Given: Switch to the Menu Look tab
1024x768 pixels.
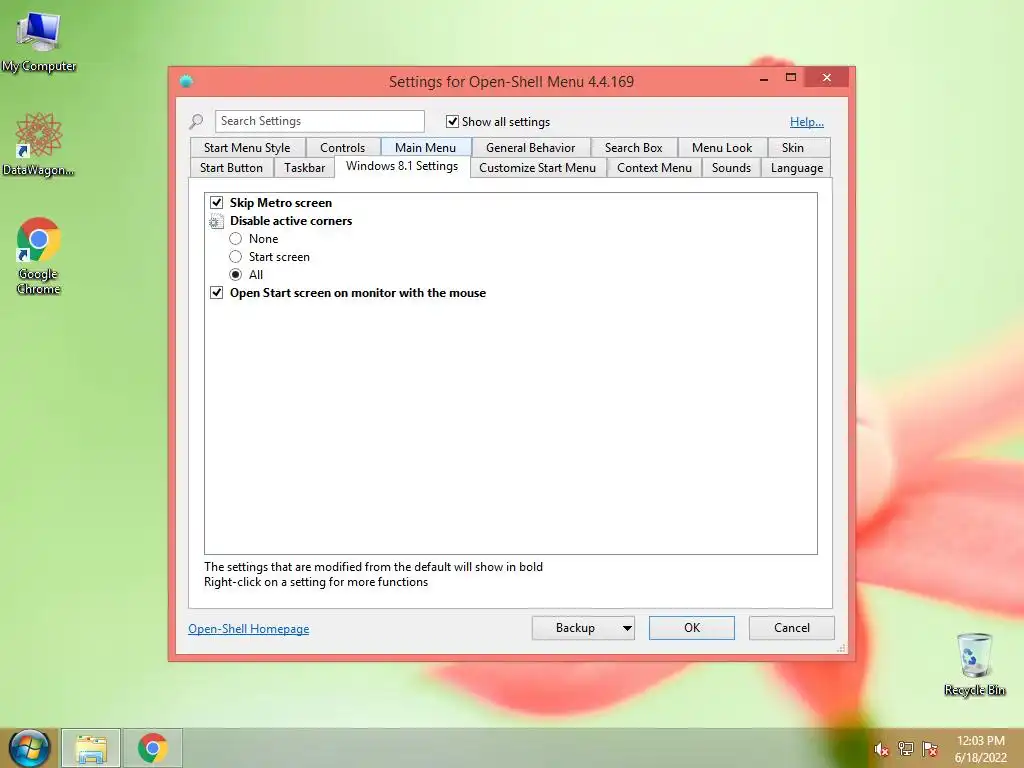Looking at the screenshot, I should click(x=722, y=148).
